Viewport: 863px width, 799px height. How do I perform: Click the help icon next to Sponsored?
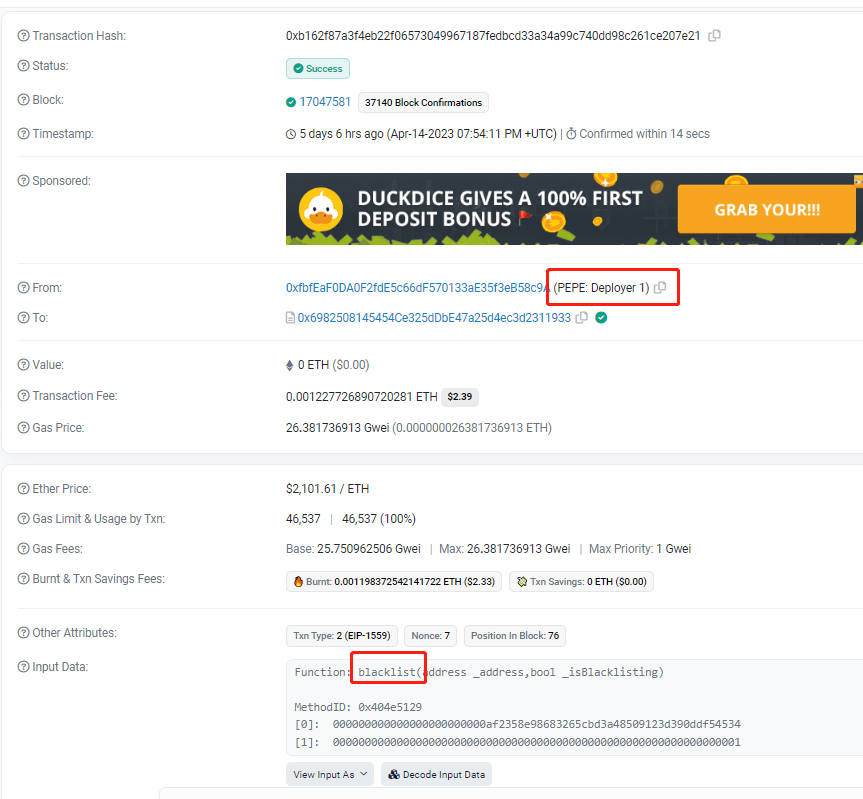(23, 181)
